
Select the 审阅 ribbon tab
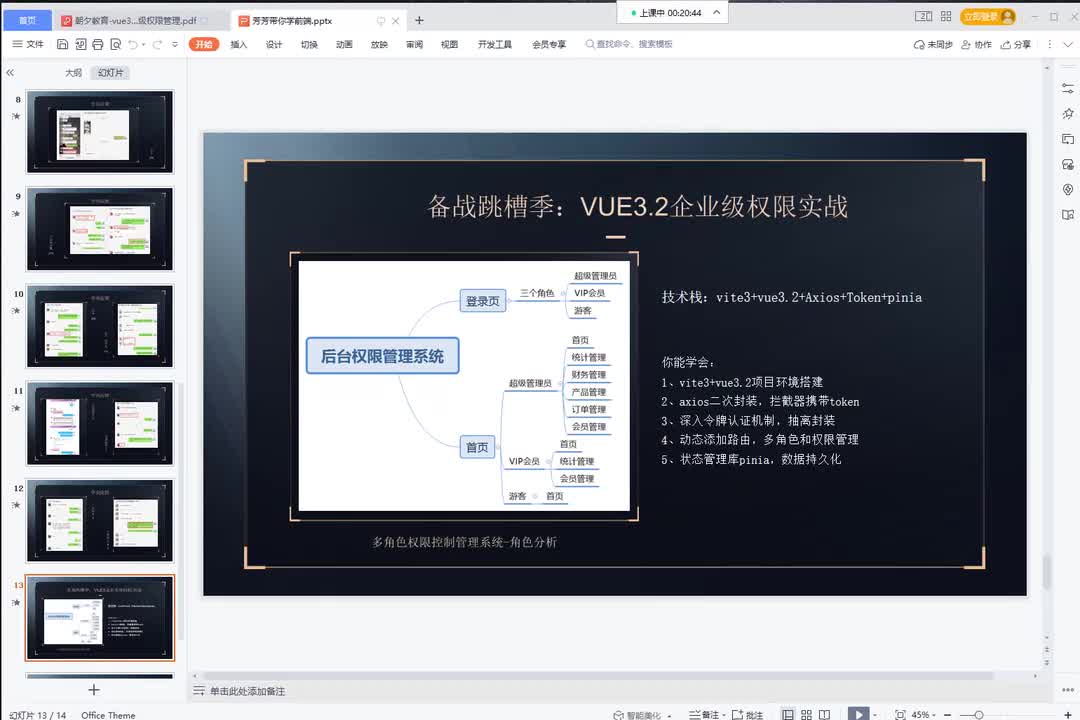(414, 44)
